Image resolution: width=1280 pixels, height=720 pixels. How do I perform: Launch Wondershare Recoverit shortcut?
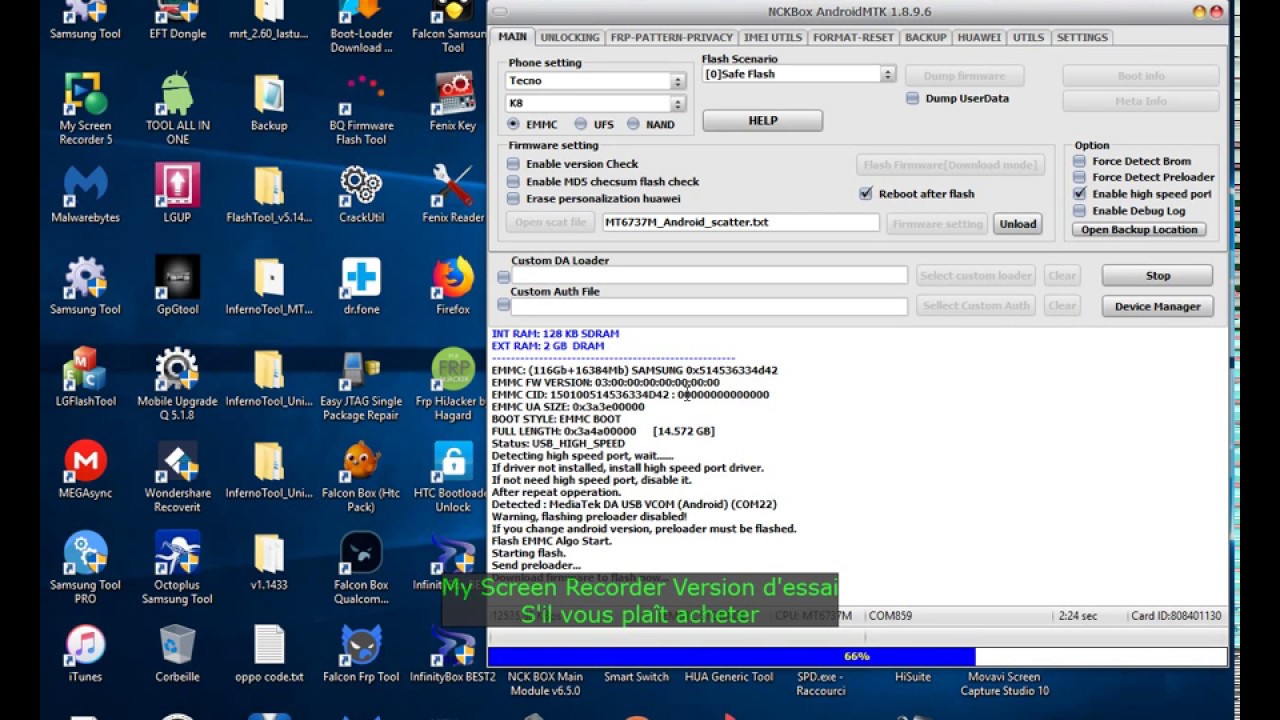coord(177,476)
